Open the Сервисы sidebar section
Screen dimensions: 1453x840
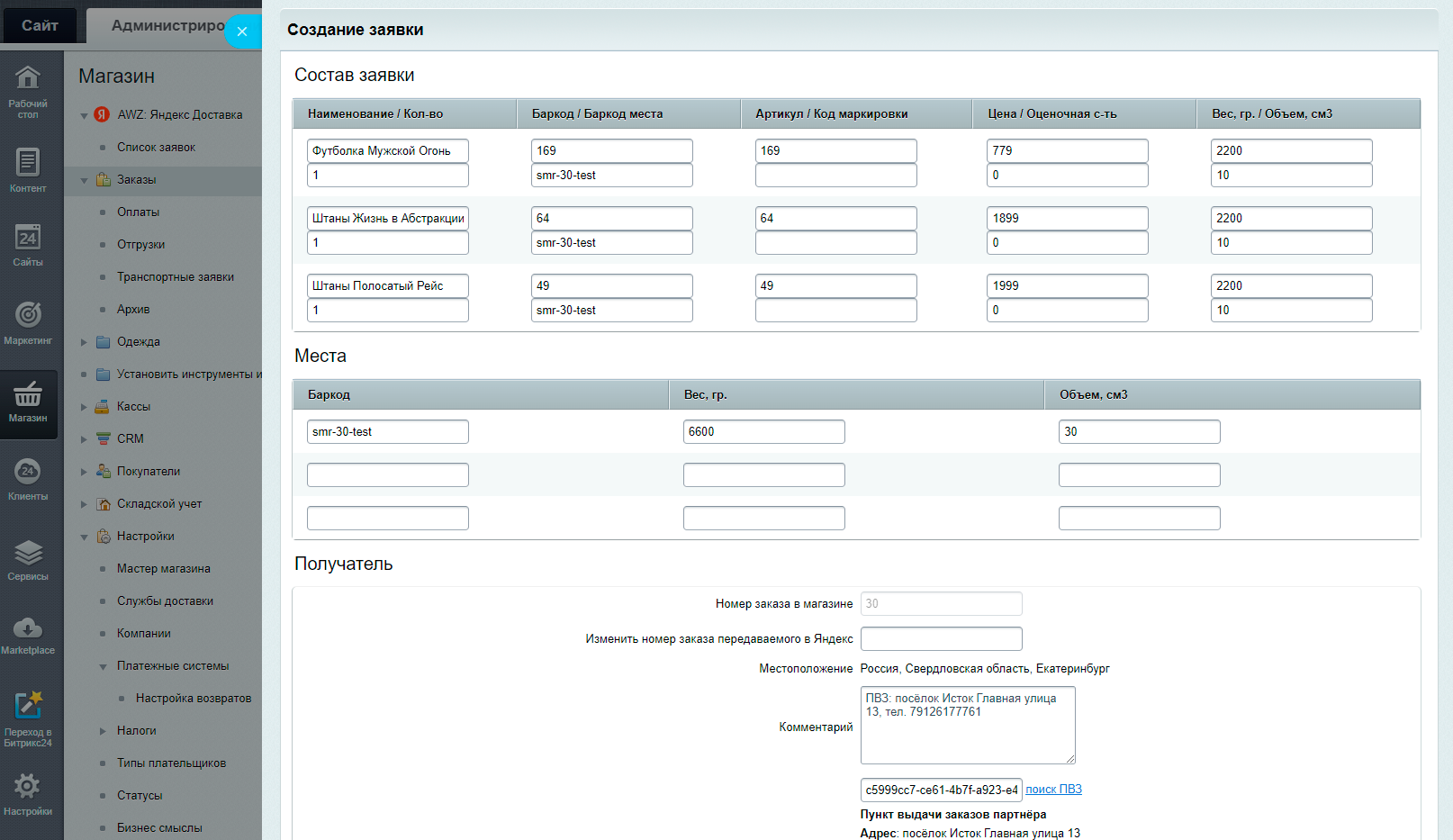coord(28,559)
